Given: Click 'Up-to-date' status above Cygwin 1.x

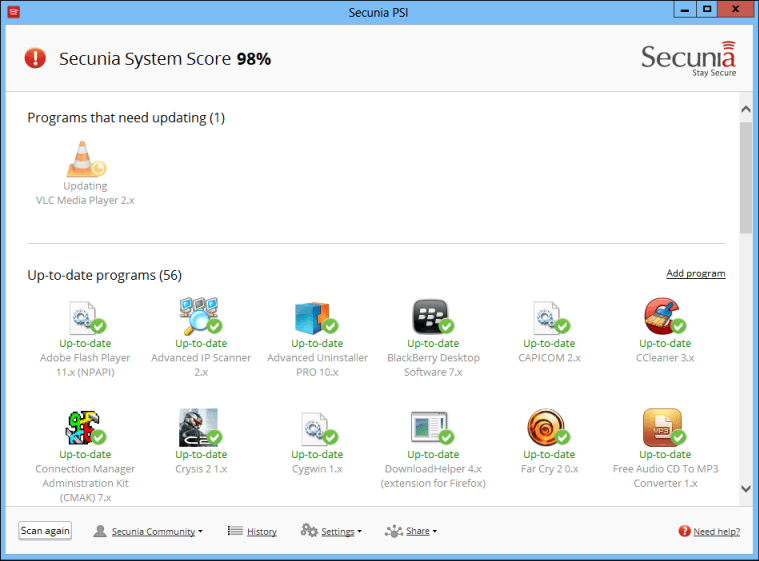Looking at the screenshot, I should point(317,455).
